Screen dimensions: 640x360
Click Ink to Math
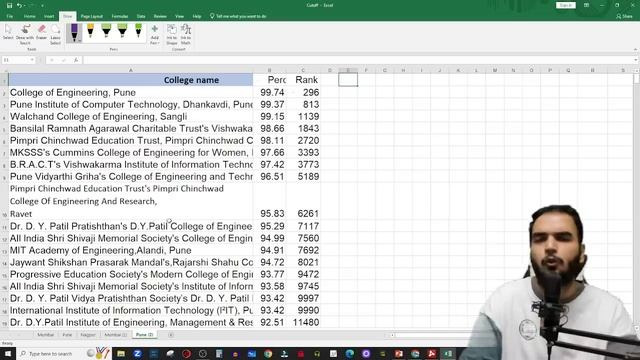[x=186, y=34]
